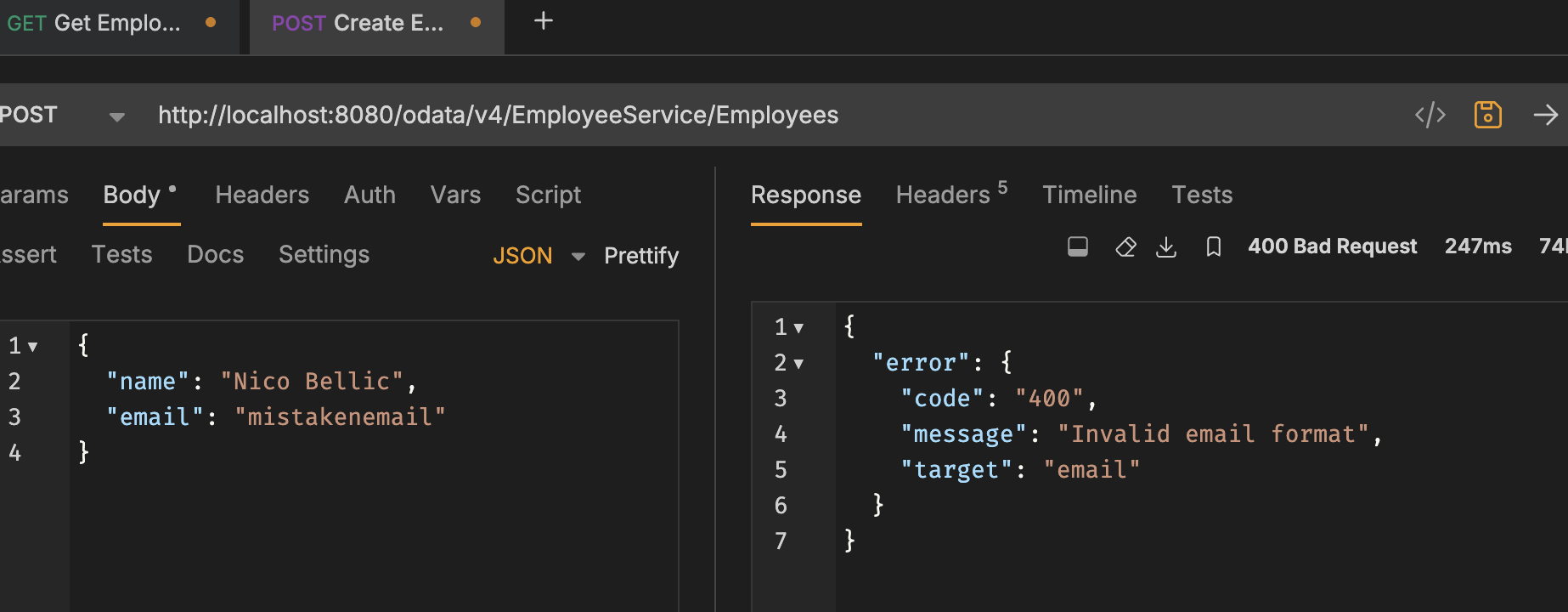Click the Prettify button
The width and height of the screenshot is (1568, 612).
[x=641, y=256]
